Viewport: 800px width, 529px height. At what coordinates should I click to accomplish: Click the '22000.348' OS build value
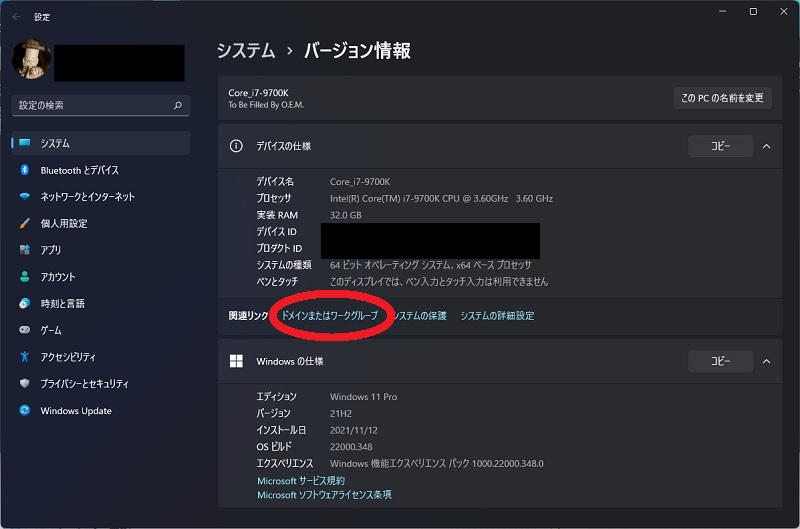click(351, 446)
